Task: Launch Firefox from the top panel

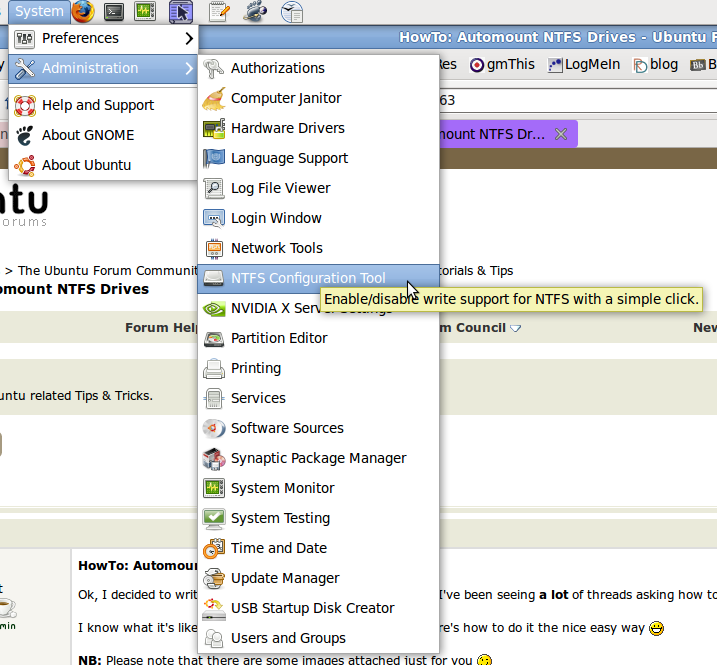Action: coord(83,11)
